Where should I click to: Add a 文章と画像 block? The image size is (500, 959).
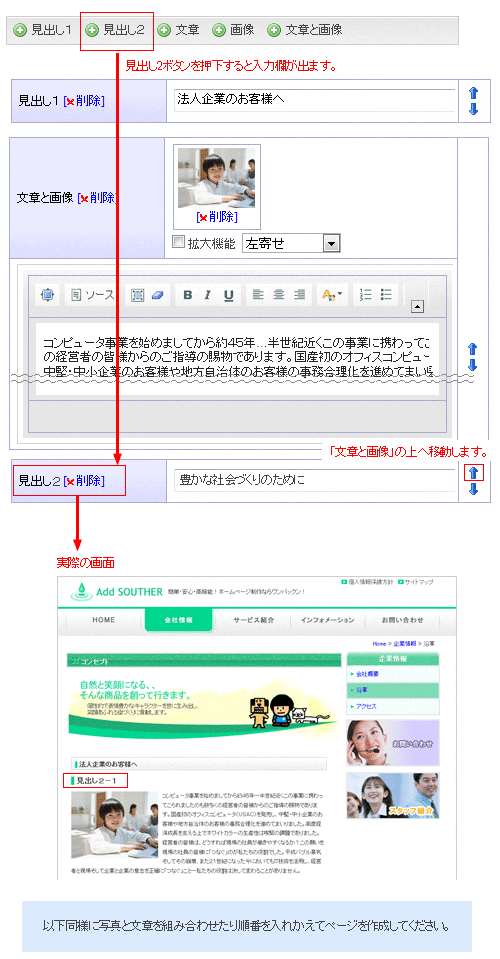coord(305,29)
